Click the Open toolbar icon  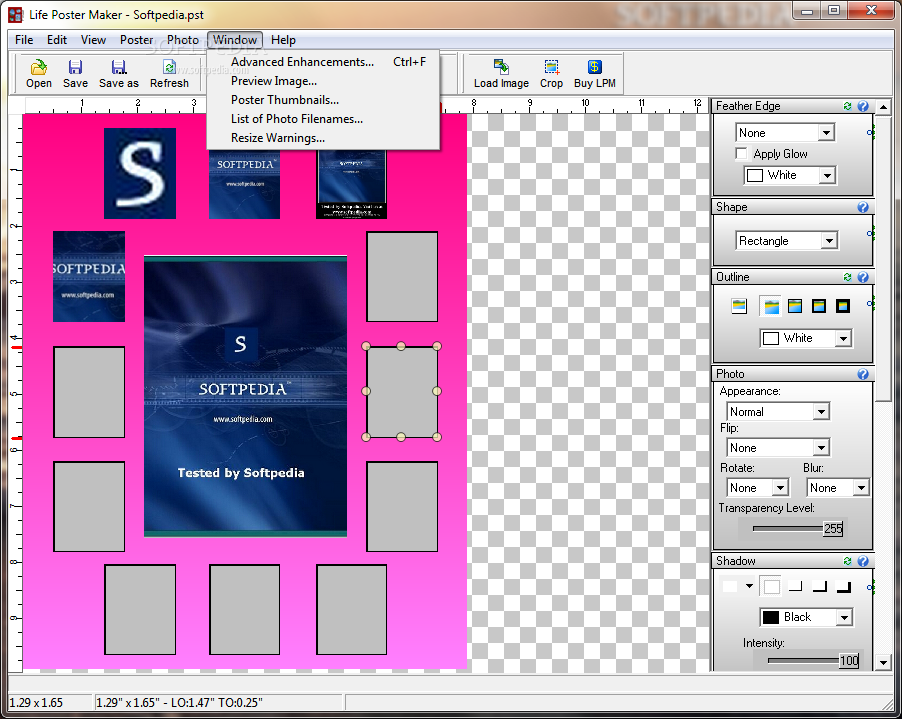(39, 68)
